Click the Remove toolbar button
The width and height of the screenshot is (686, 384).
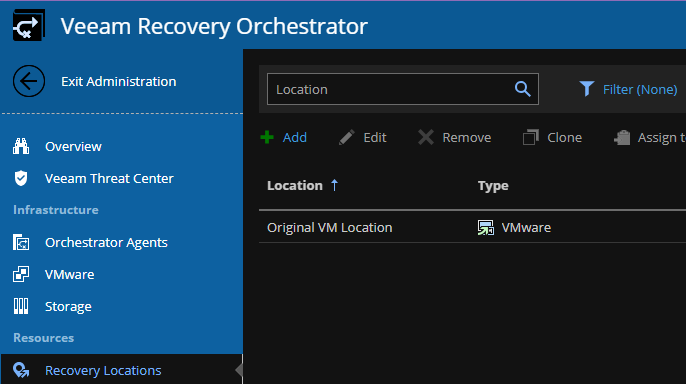(x=454, y=137)
